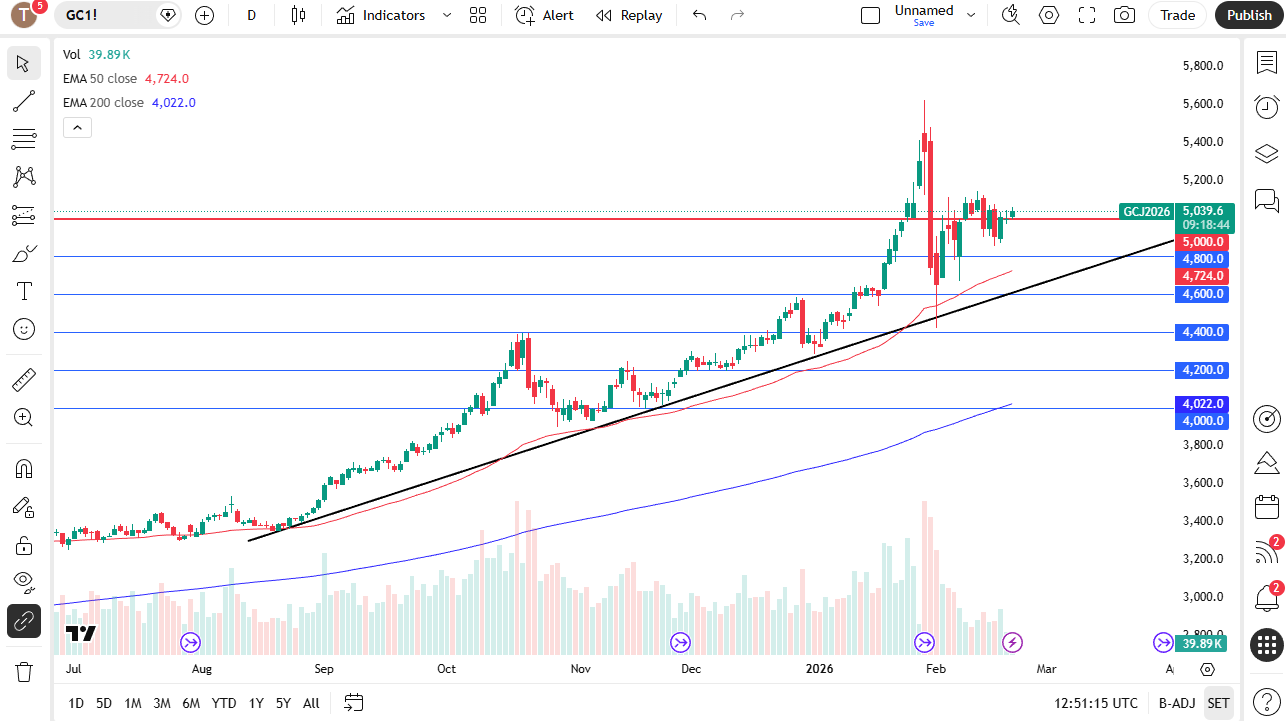Enter fullscreen mode
The image size is (1286, 721).
coord(1087,15)
